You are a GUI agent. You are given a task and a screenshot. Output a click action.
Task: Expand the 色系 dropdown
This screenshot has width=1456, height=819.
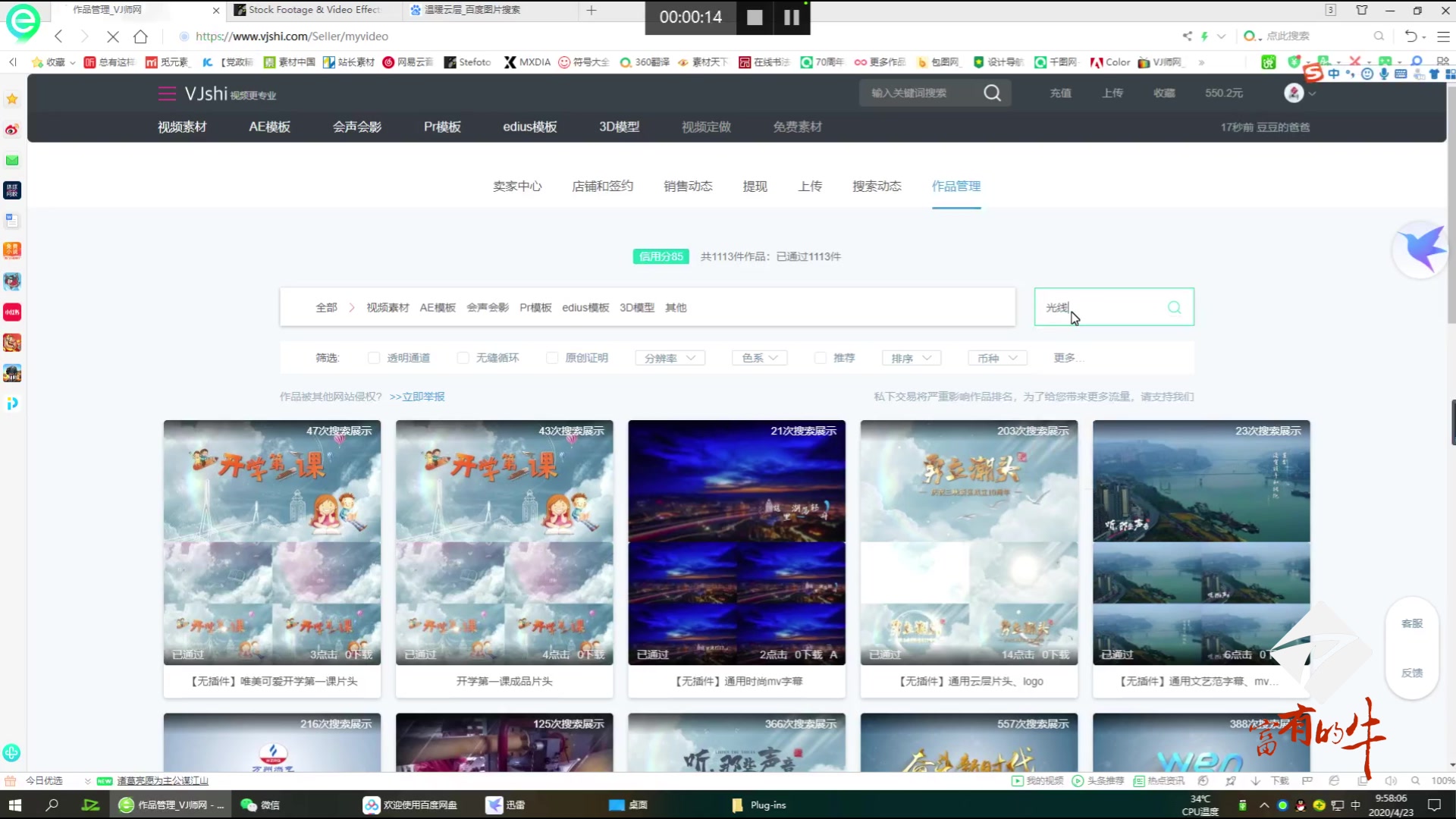(758, 357)
